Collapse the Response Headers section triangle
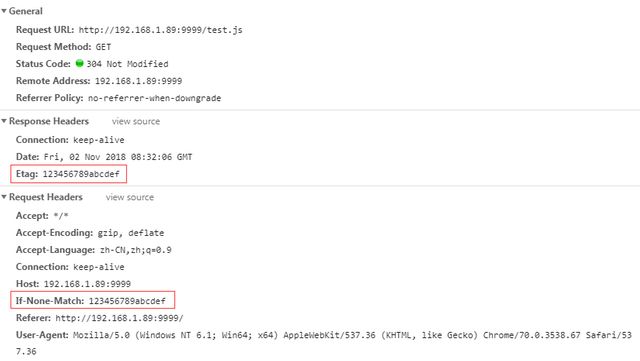 click(4, 121)
